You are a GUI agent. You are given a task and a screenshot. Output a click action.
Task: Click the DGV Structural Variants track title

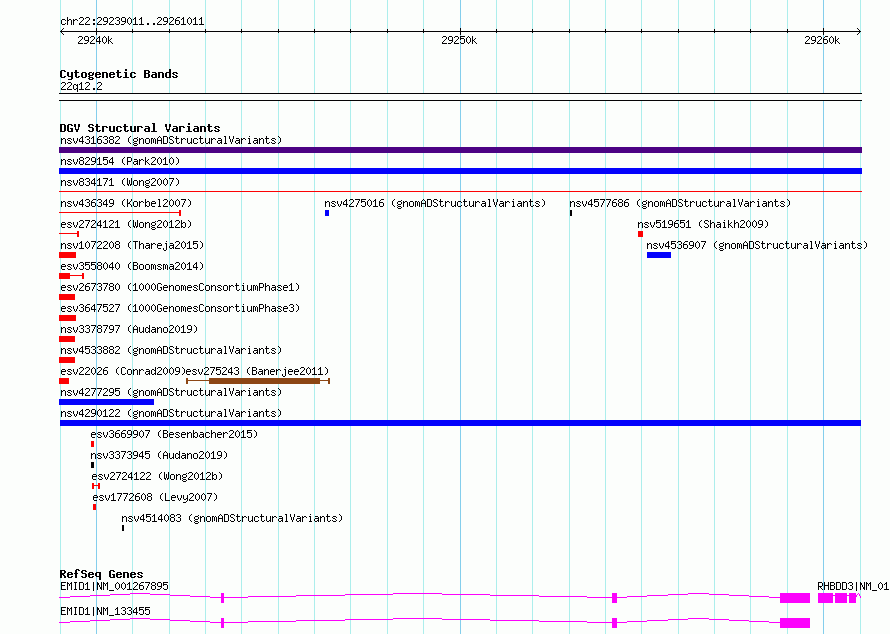[140, 128]
